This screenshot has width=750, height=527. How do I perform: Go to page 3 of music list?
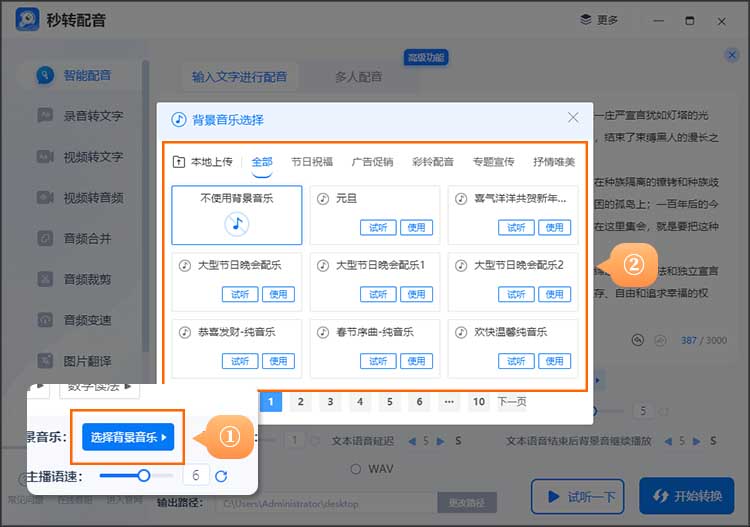[x=330, y=402]
